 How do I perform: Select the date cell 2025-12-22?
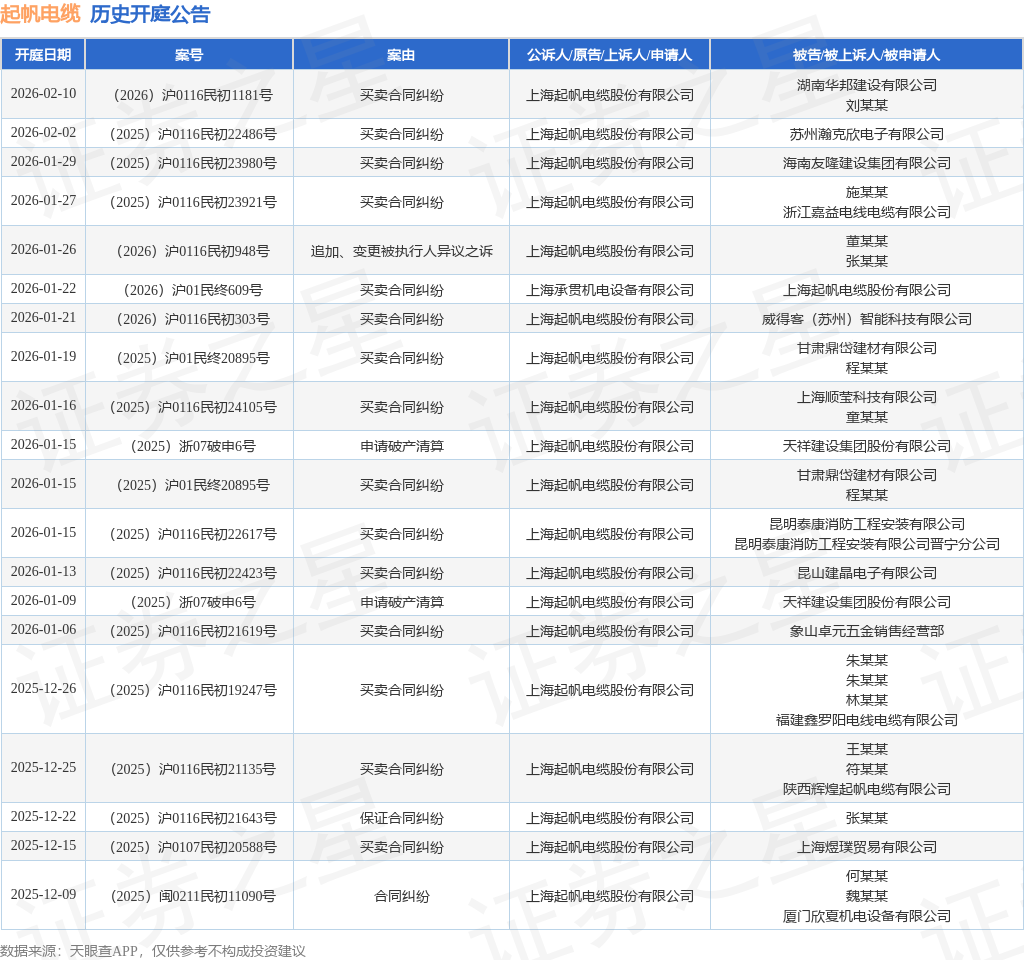coord(43,816)
